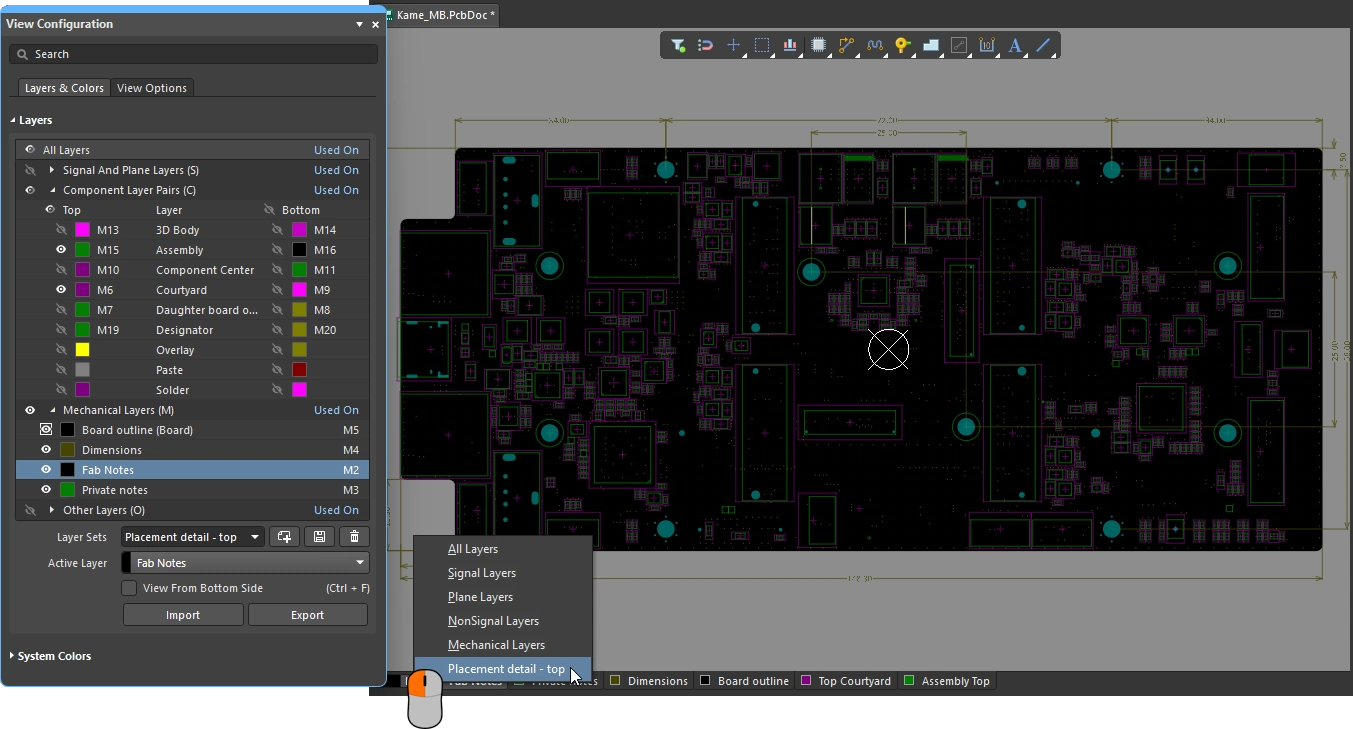Viewport: 1353px width, 729px height.
Task: Delete layer set with trash icon
Action: 354,537
